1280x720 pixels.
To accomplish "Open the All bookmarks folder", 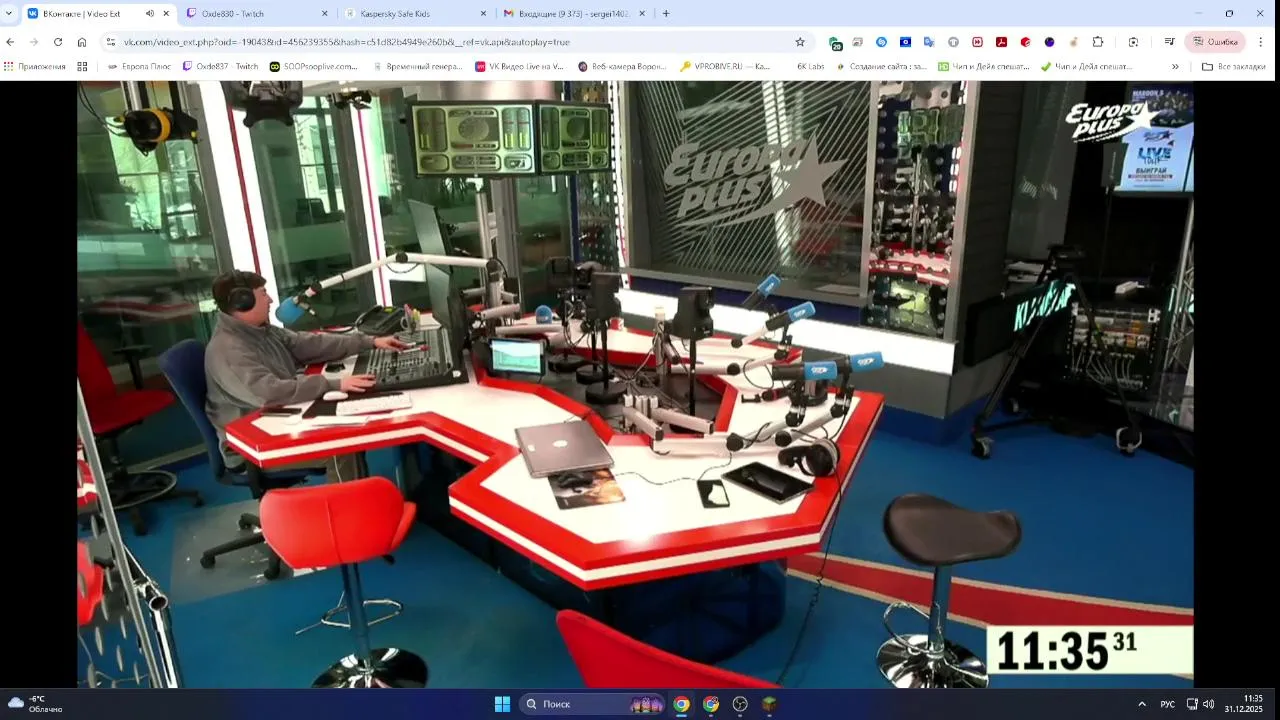I will click(x=1234, y=67).
